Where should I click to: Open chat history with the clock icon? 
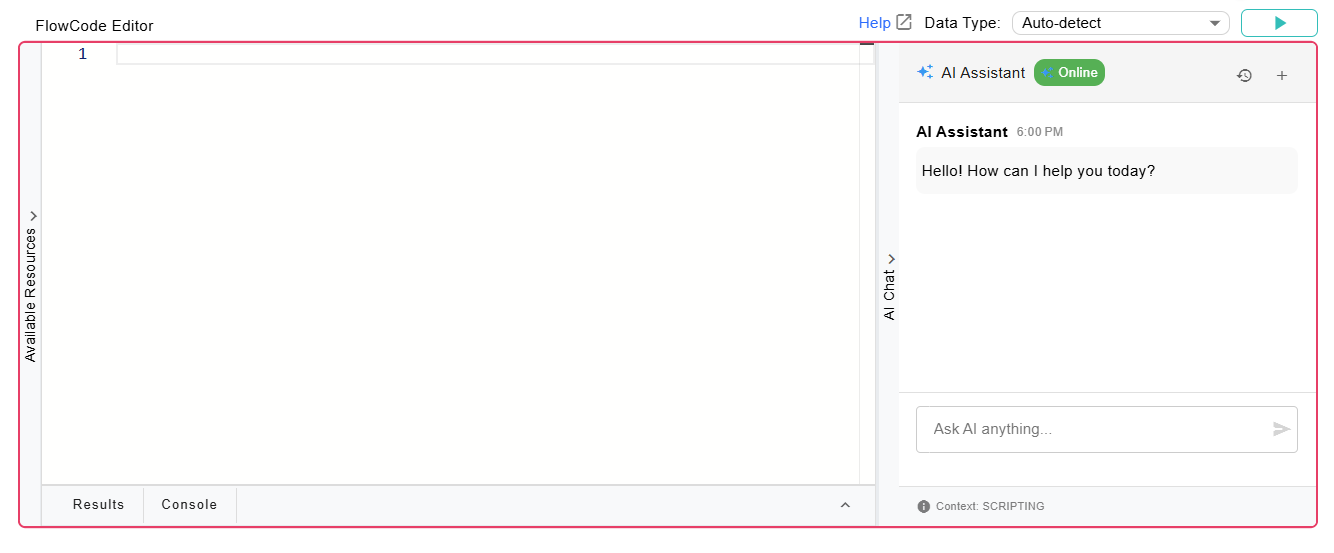pos(1244,75)
